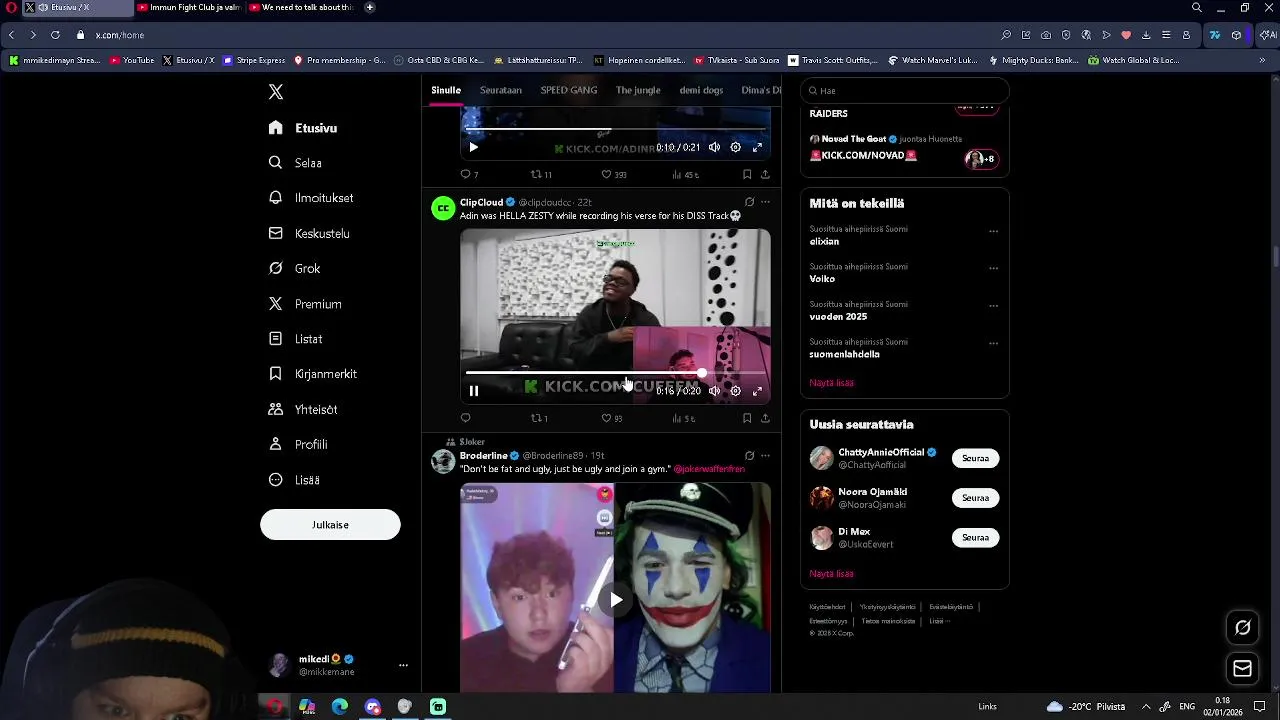
Task: Click the Julkaise post button
Action: pos(330,525)
